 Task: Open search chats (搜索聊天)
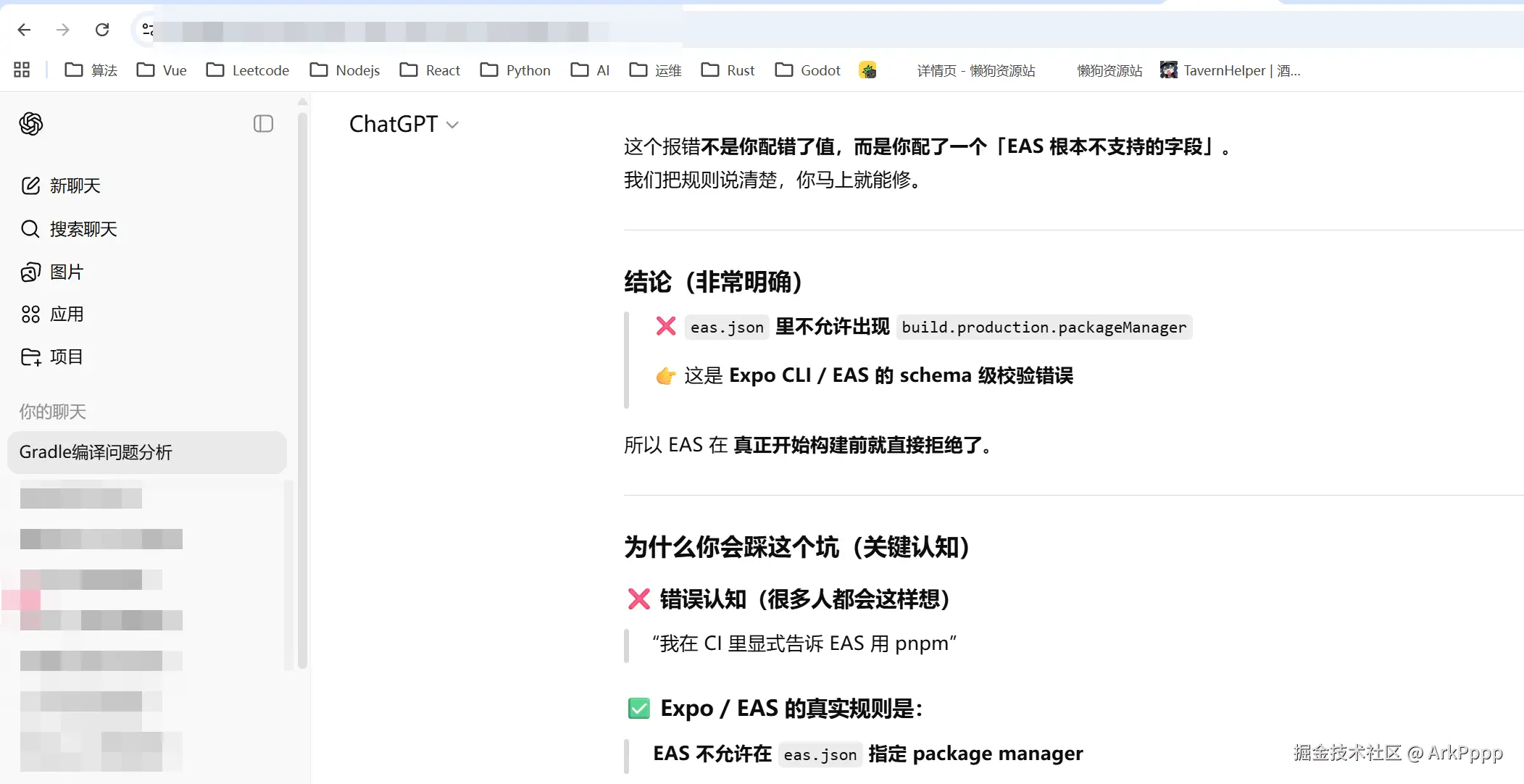point(69,230)
